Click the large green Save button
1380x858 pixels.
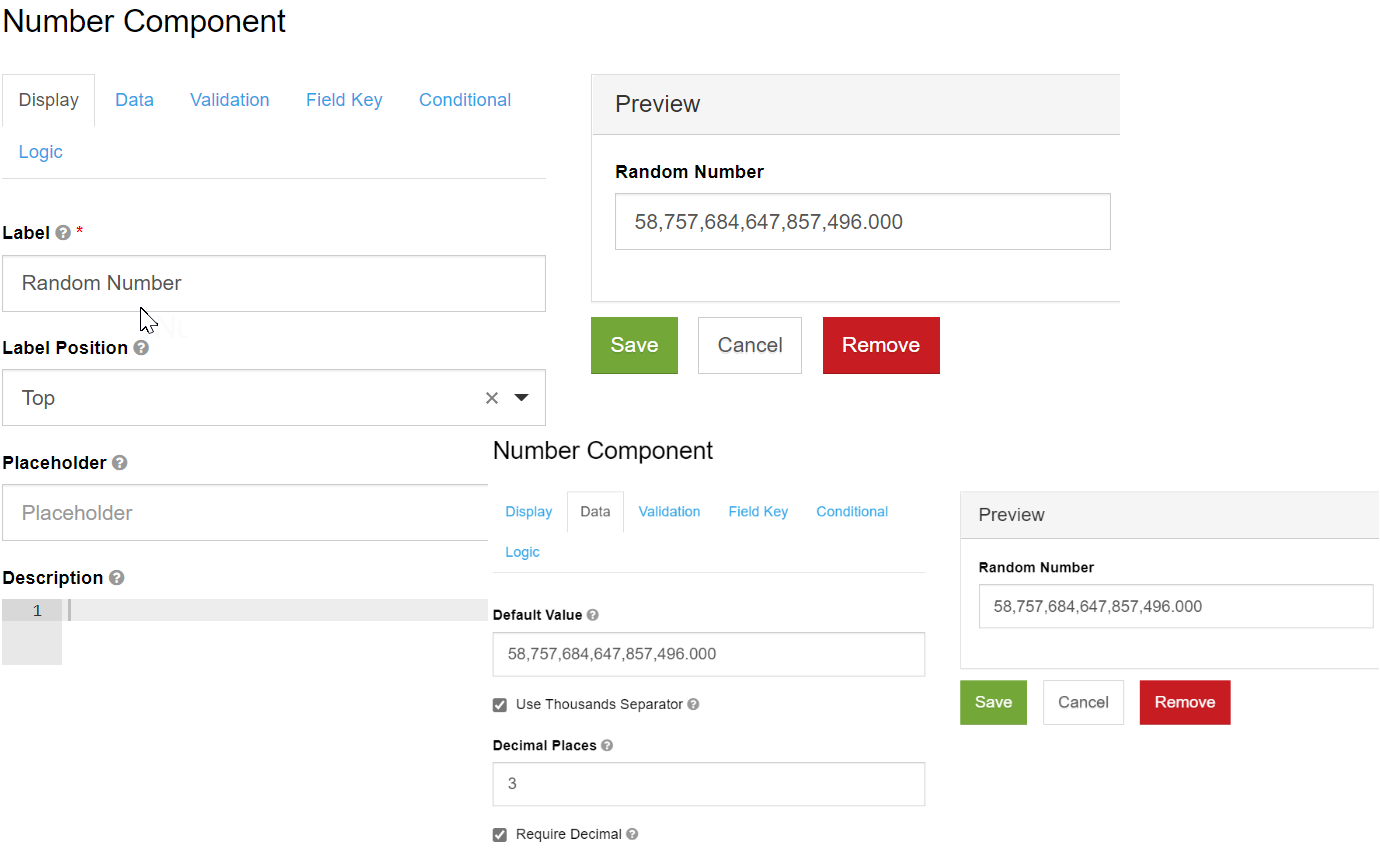(634, 345)
